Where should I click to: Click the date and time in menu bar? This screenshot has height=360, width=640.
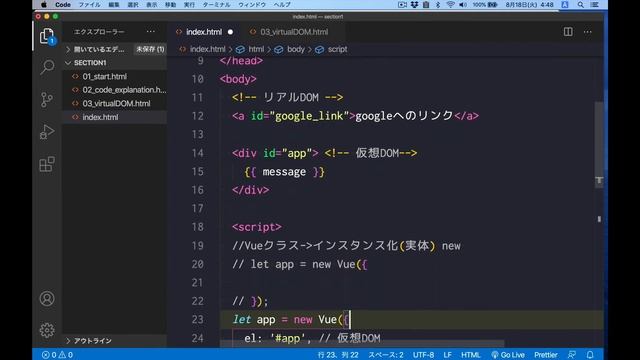pyautogui.click(x=529, y=5)
